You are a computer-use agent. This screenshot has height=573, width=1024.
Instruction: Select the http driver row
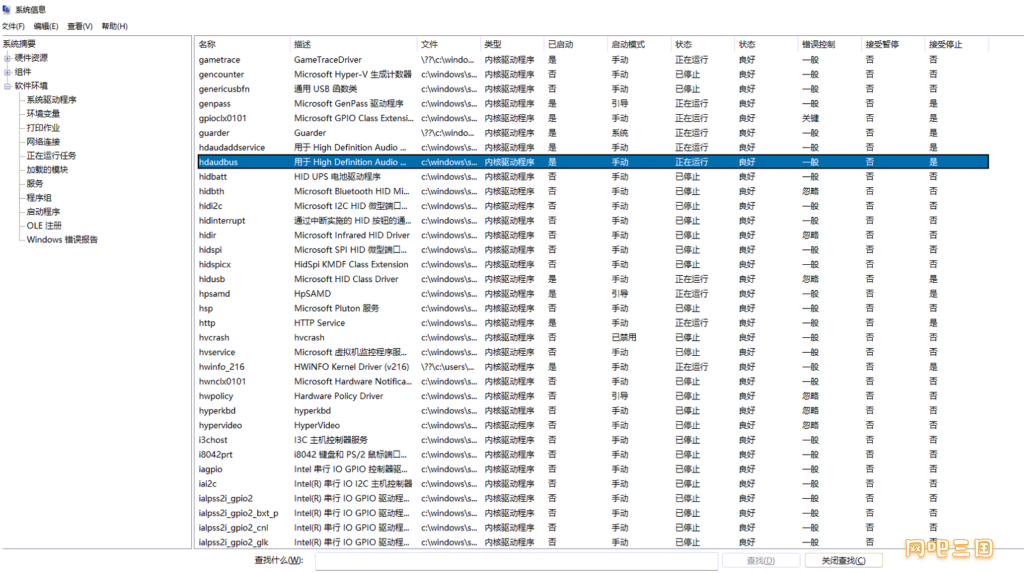pos(593,323)
